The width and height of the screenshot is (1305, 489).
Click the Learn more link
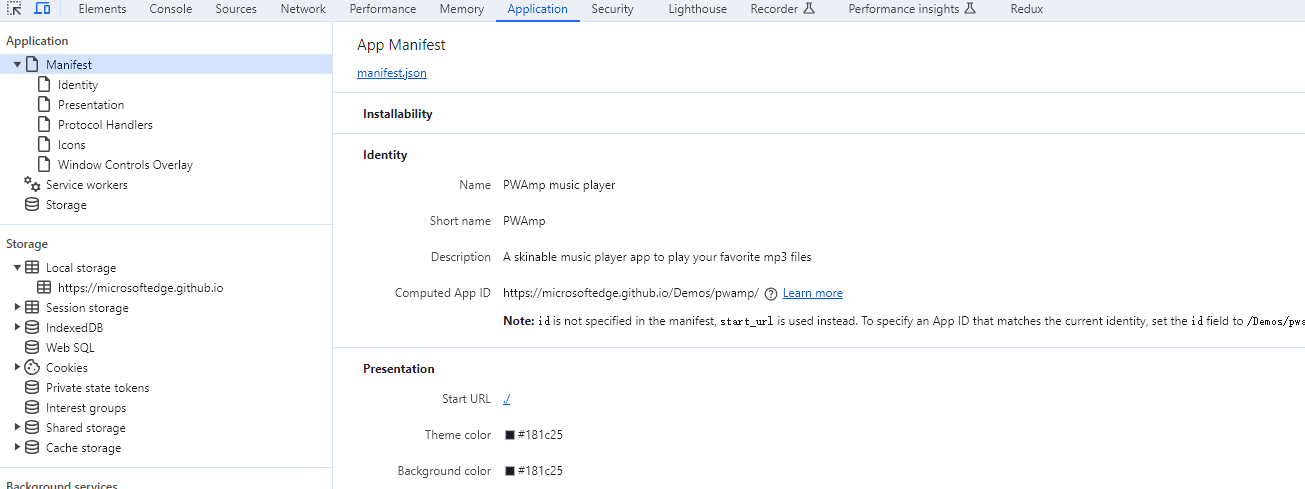click(x=813, y=293)
